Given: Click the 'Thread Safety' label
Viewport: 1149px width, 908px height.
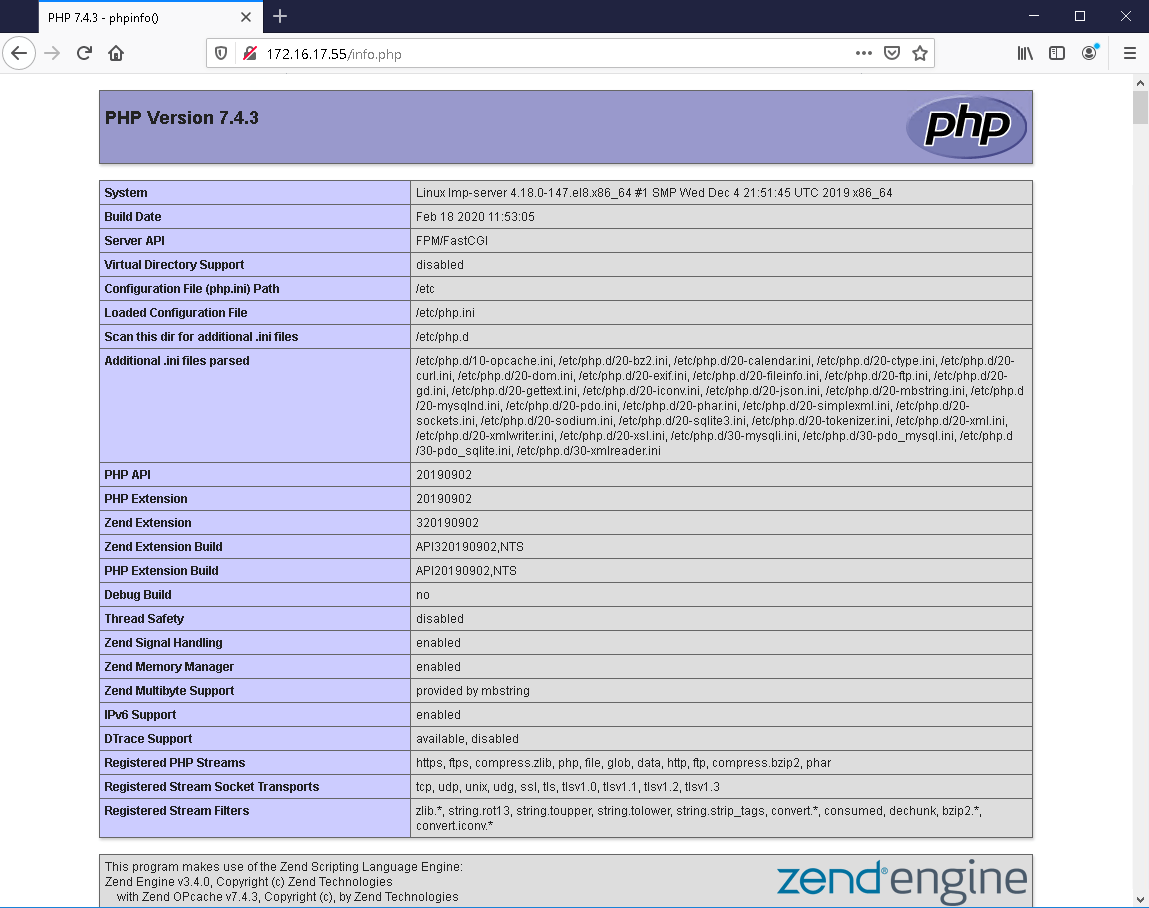Looking at the screenshot, I should pyautogui.click(x=144, y=619).
